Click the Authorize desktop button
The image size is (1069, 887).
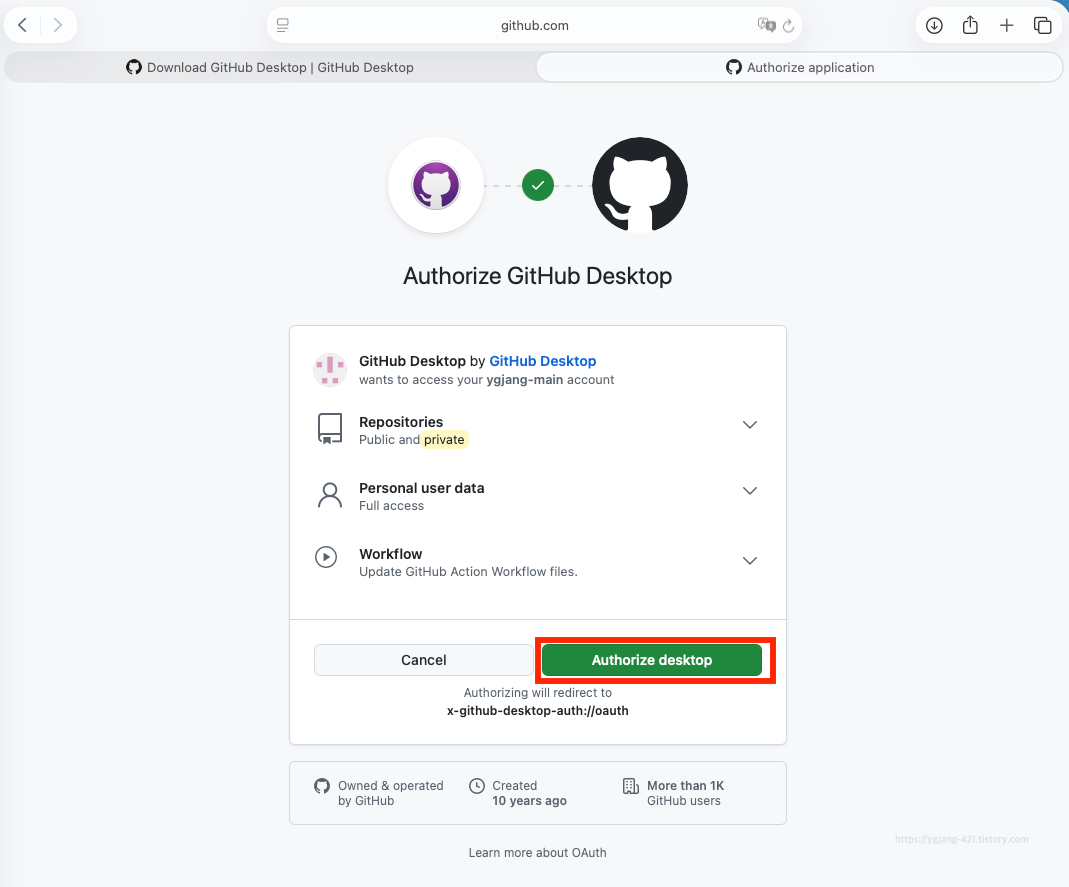point(652,660)
